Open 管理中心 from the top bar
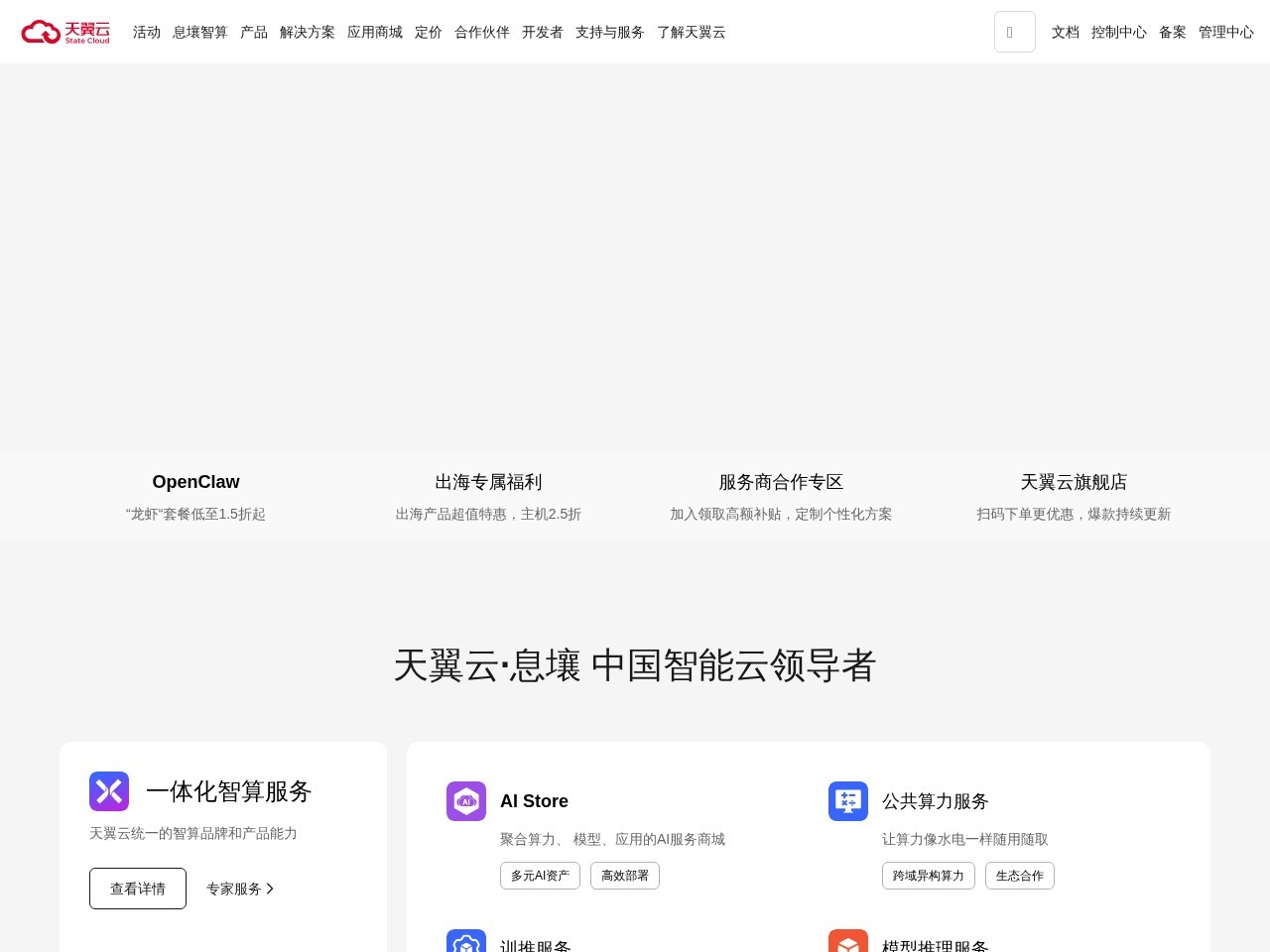Screen dimensions: 1270x952 tap(1226, 32)
